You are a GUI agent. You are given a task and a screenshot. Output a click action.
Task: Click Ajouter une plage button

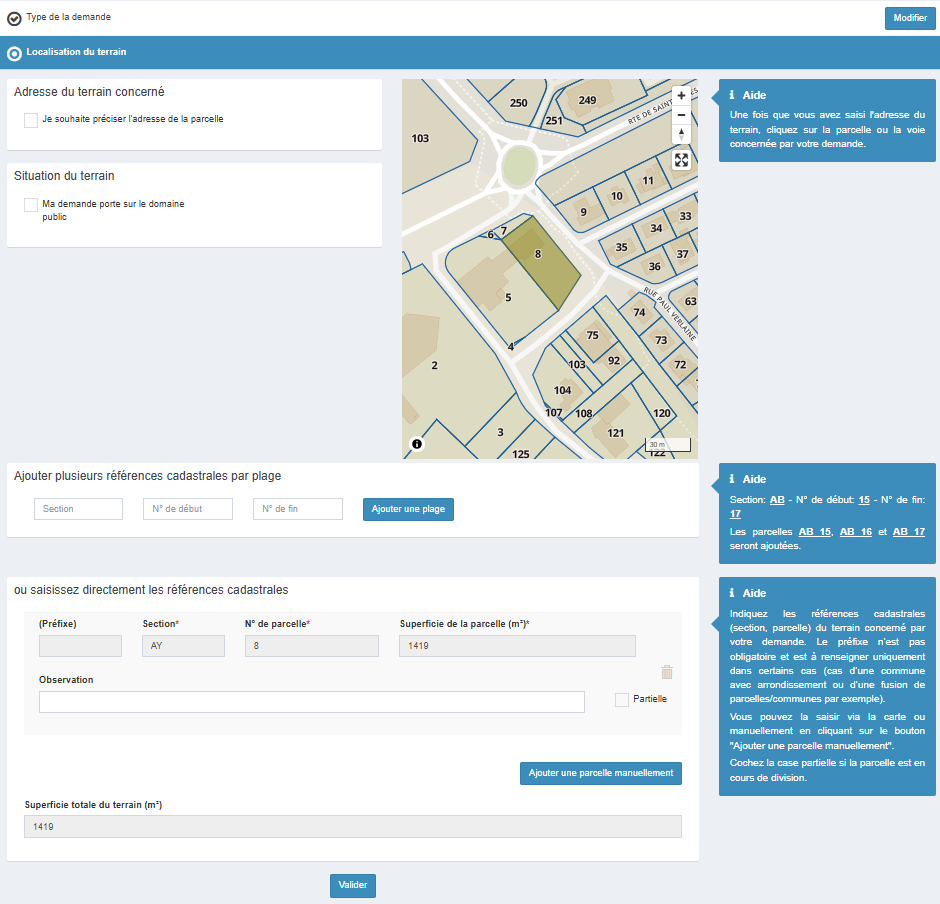coord(408,510)
